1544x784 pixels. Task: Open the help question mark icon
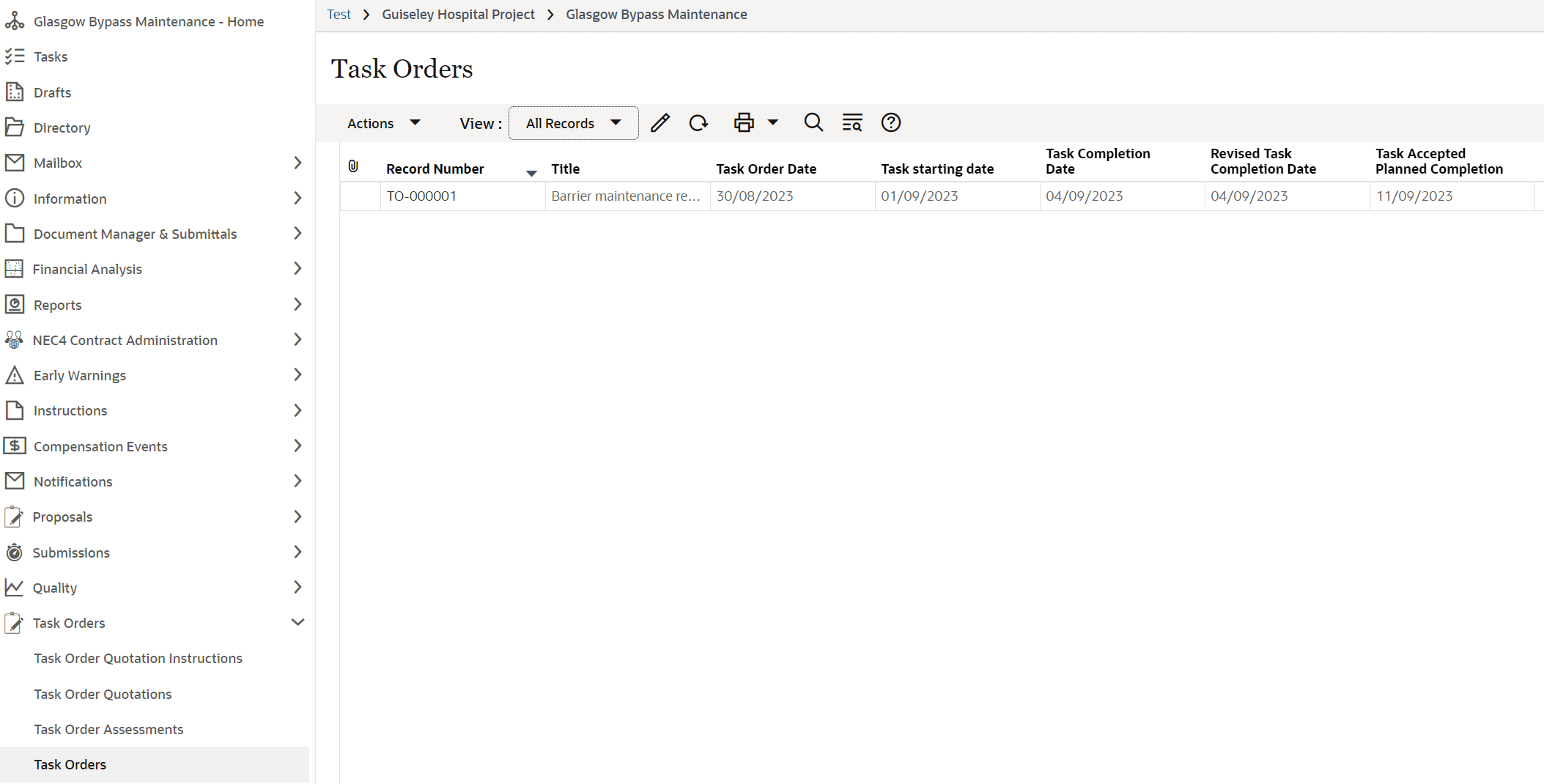[890, 122]
